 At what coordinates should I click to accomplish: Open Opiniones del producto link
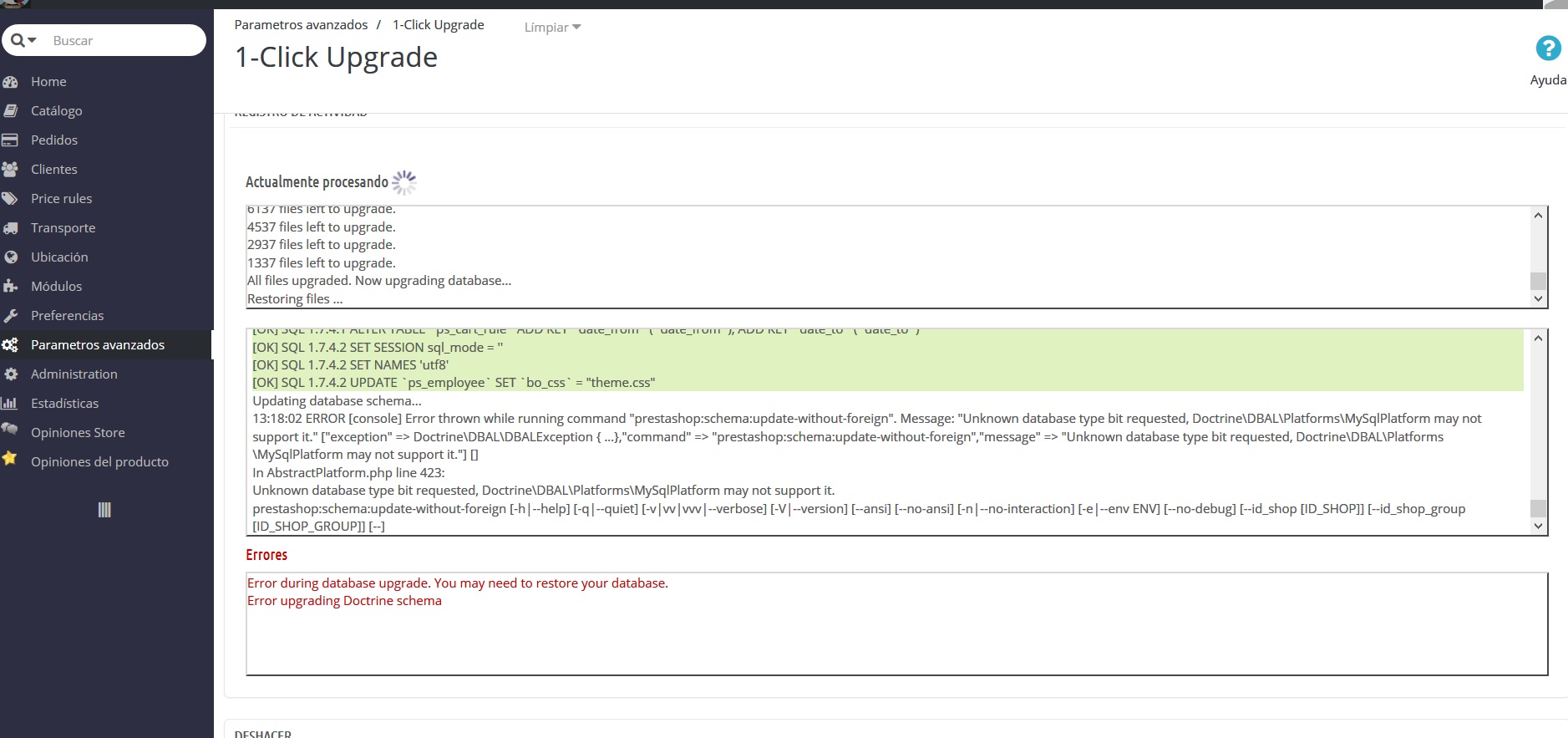pyautogui.click(x=99, y=461)
